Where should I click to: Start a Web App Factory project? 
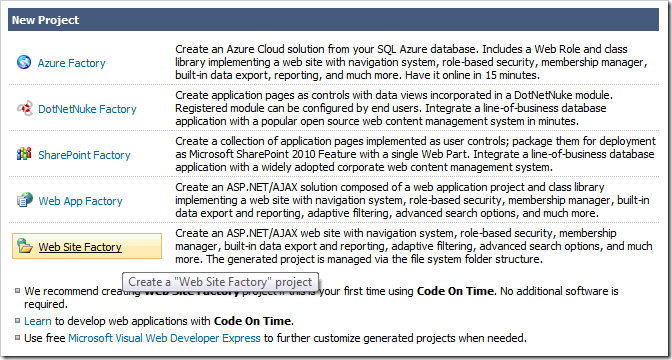tap(81, 201)
